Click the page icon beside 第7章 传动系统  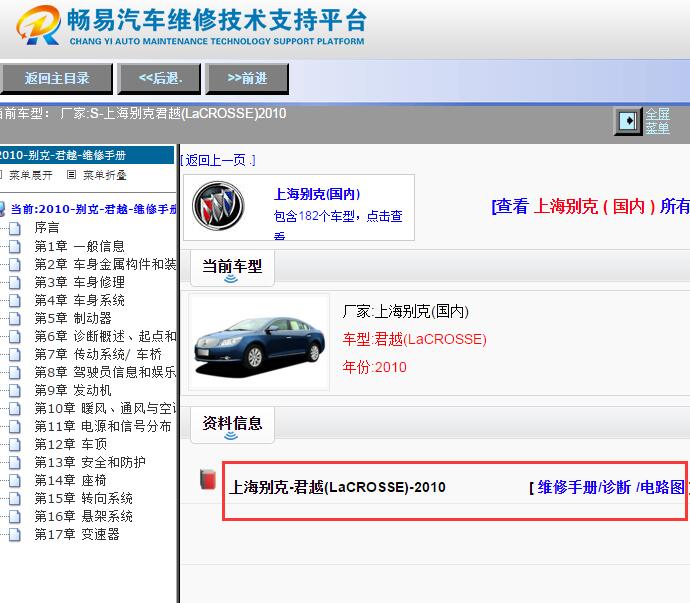tap(15, 355)
